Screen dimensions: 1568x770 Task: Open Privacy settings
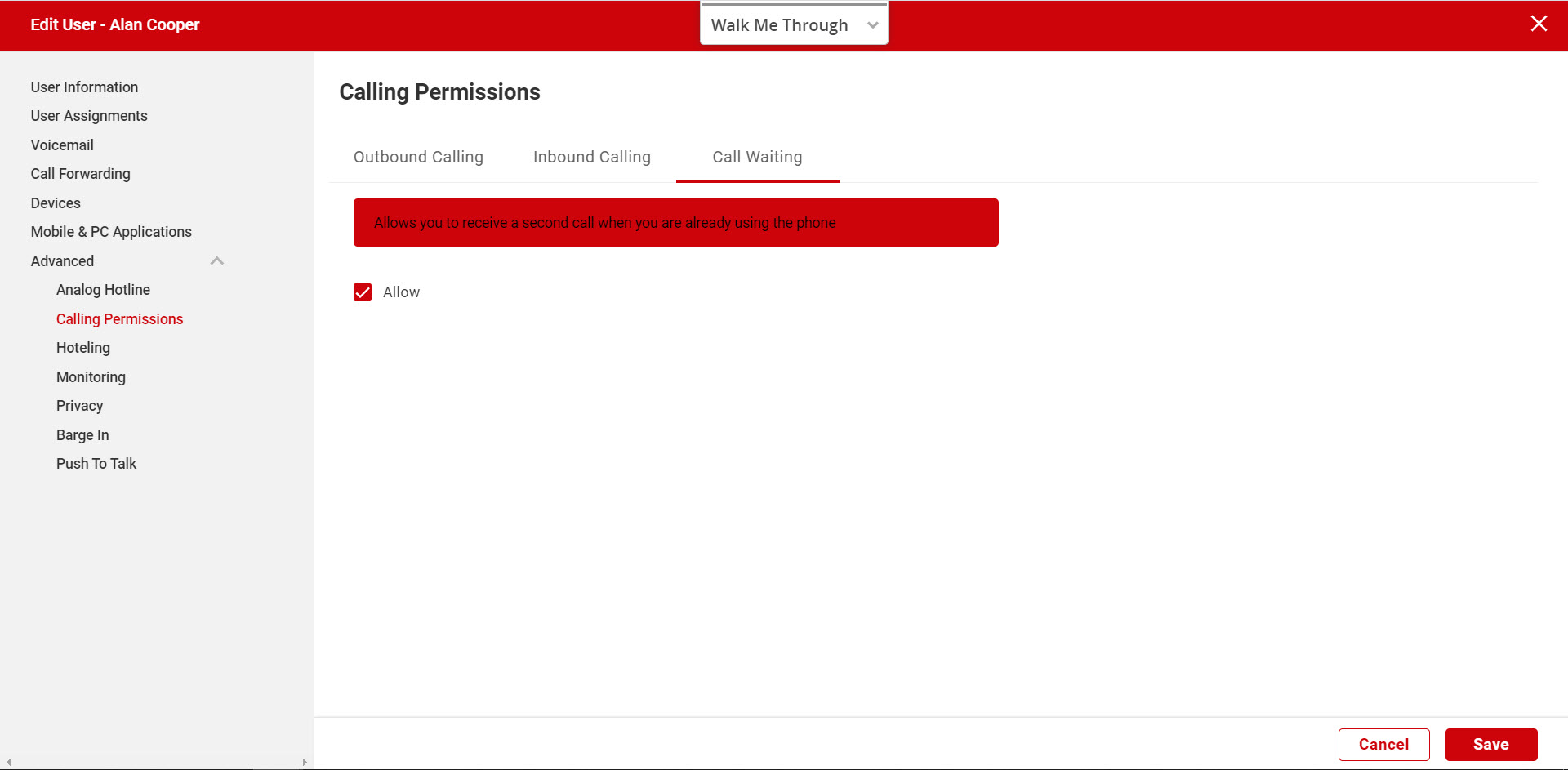[79, 406]
